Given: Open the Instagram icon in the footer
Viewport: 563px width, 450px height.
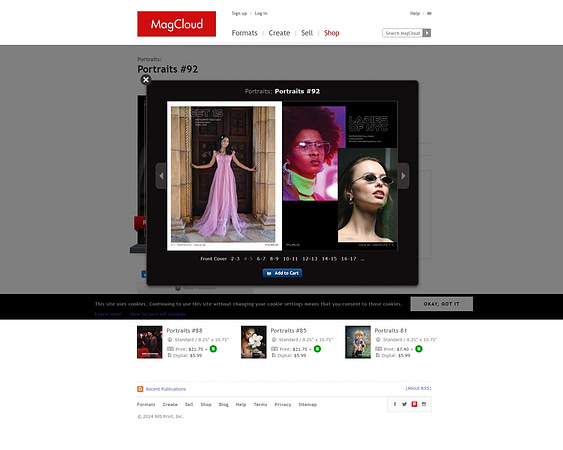Looking at the screenshot, I should (x=424, y=404).
